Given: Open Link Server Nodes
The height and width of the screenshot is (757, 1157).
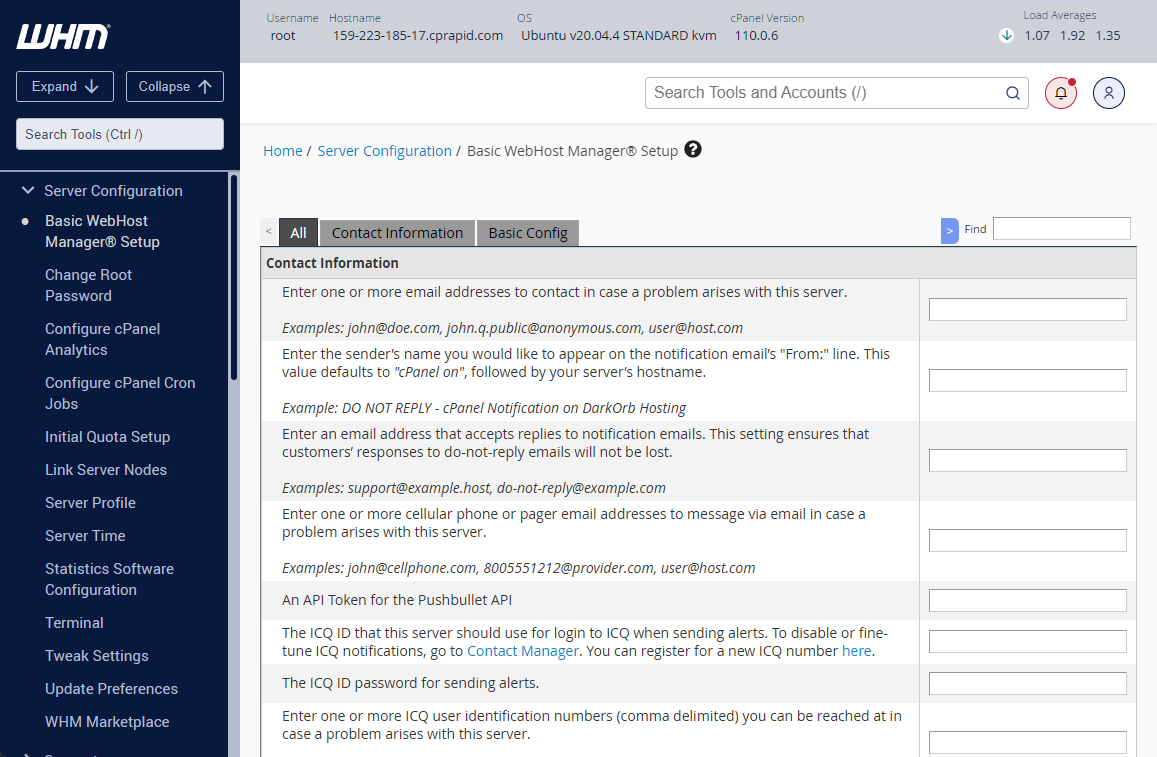Looking at the screenshot, I should point(106,469).
